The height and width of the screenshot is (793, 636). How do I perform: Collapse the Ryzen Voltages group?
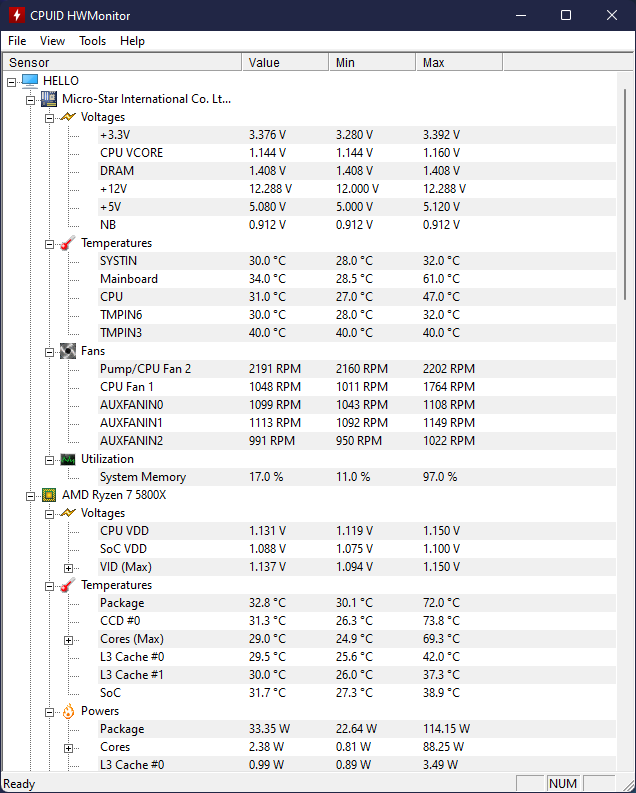(x=49, y=514)
